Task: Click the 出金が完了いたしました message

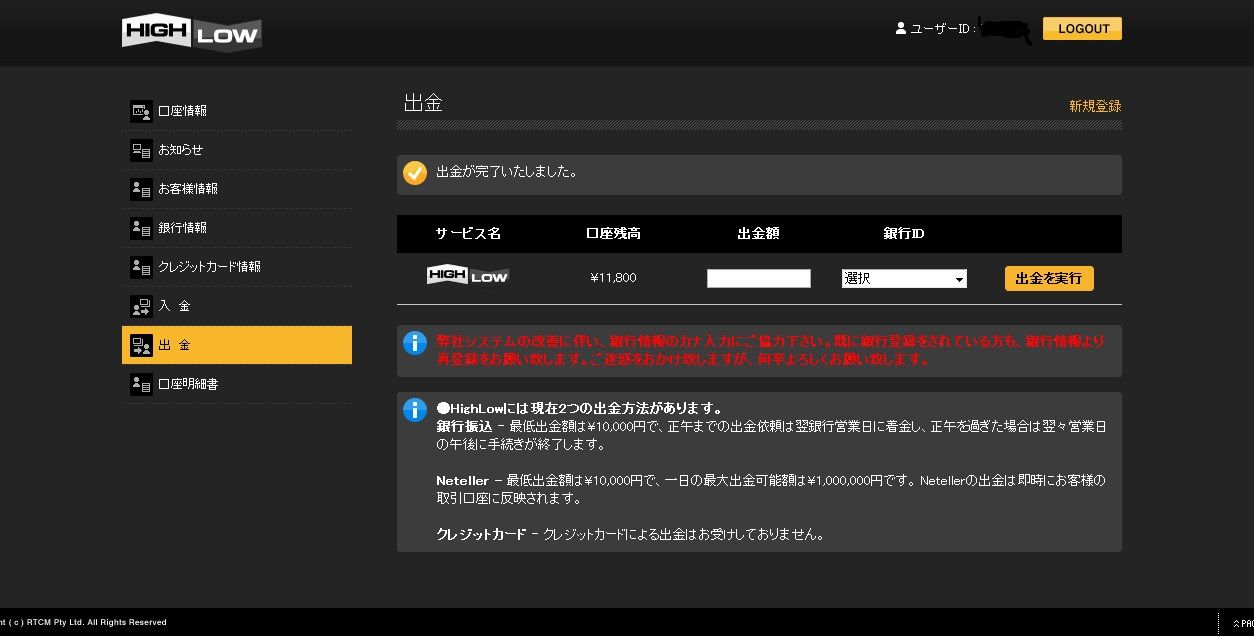Action: click(507, 172)
